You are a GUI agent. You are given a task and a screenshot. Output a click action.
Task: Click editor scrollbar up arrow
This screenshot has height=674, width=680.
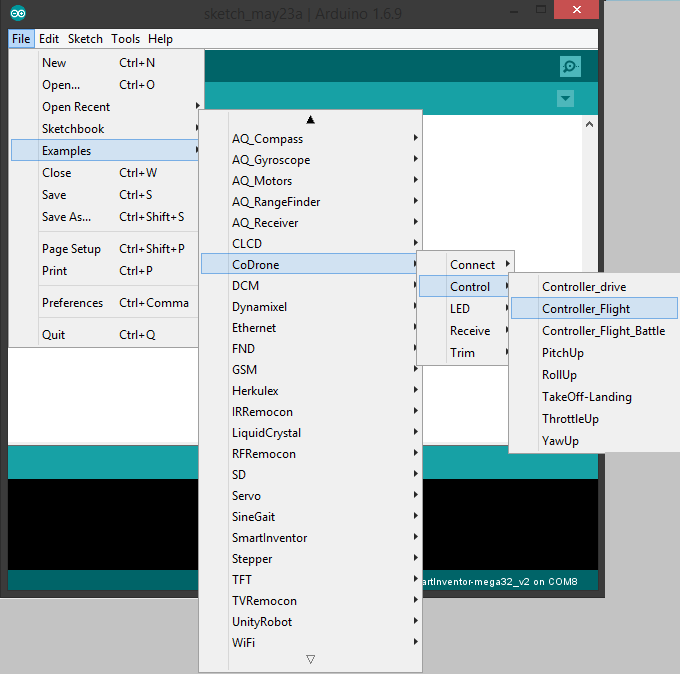[x=589, y=124]
